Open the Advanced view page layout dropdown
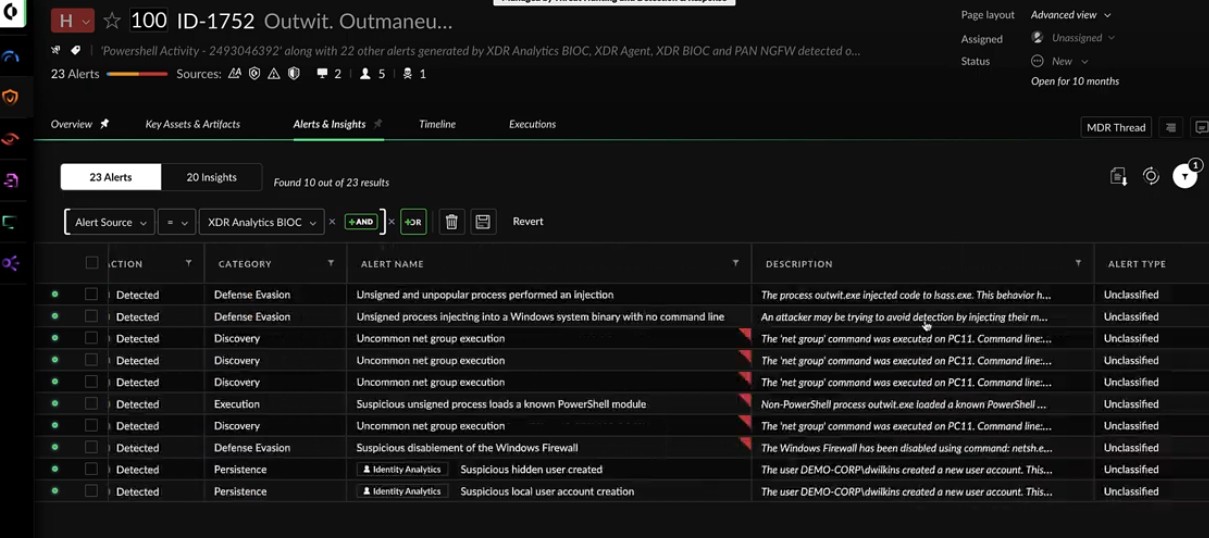The width and height of the screenshot is (1209, 538). click(1070, 15)
